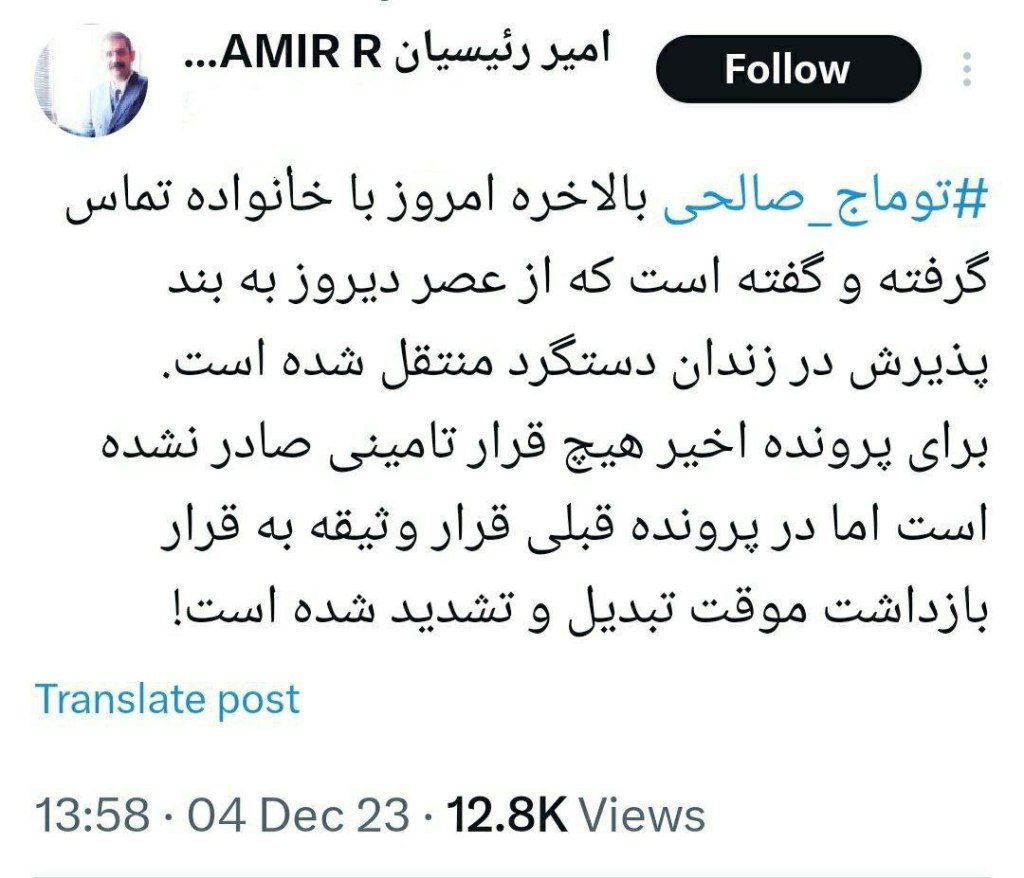Viewport: 1024px width, 878px height.
Task: Open the #توماج_صالحی hashtag
Action: [825, 200]
